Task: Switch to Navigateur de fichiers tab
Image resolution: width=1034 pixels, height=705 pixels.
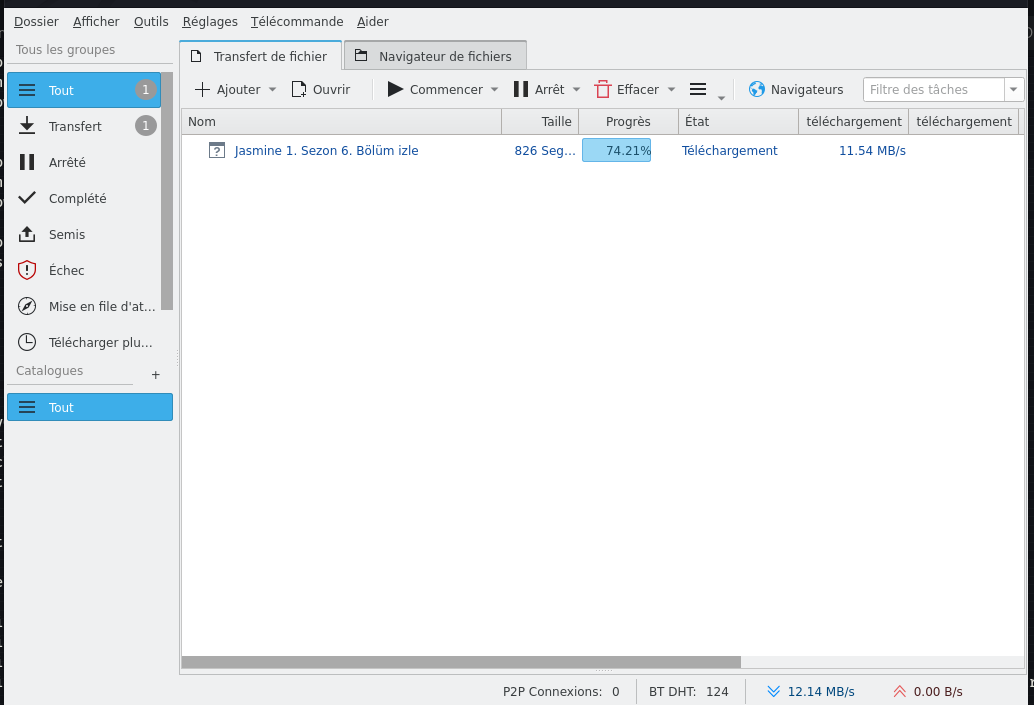Action: click(435, 55)
